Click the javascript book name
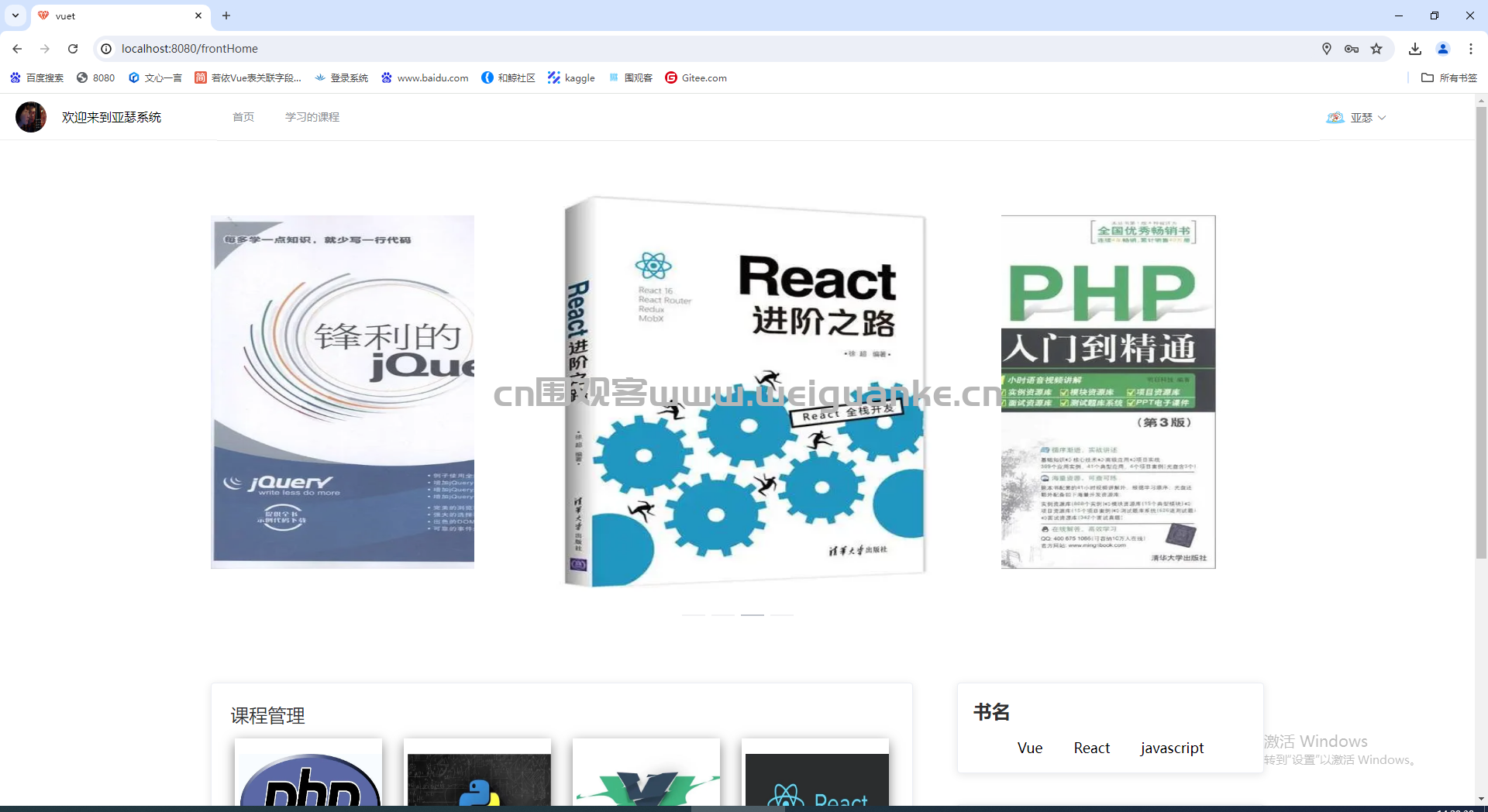Image resolution: width=1488 pixels, height=812 pixels. (1172, 748)
